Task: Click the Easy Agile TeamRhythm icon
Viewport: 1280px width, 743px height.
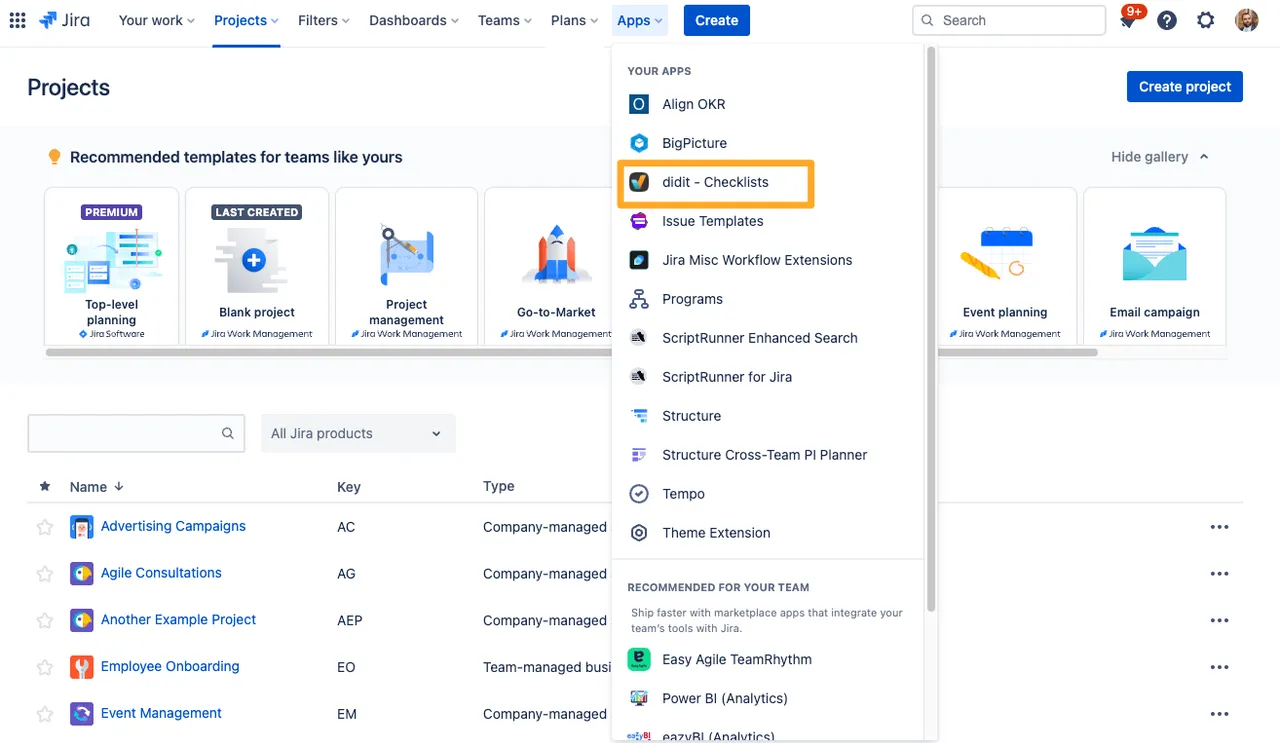Action: 639,659
